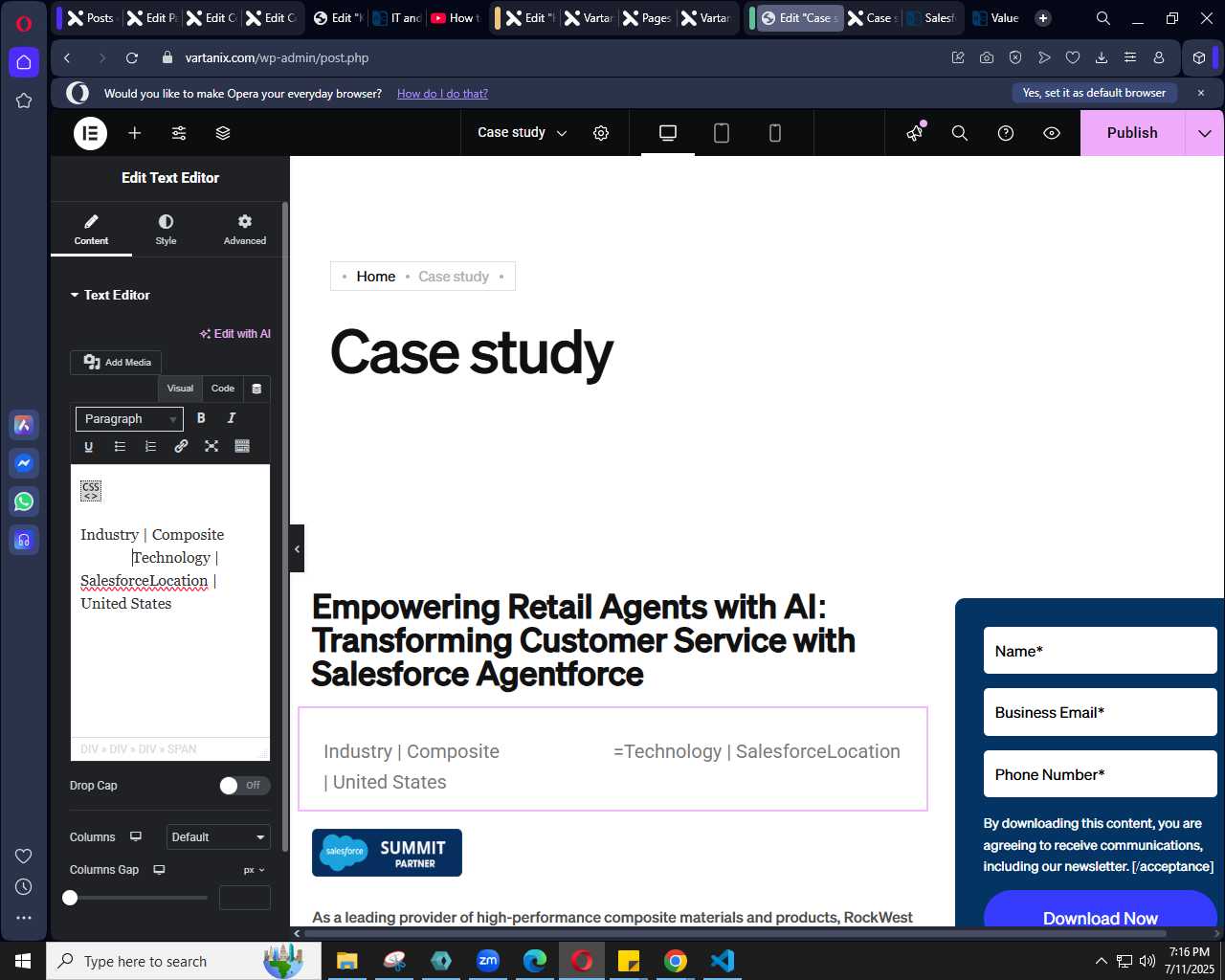Click the preview horizontal scrollbar
Image resolution: width=1225 pixels, height=980 pixels.
735,933
